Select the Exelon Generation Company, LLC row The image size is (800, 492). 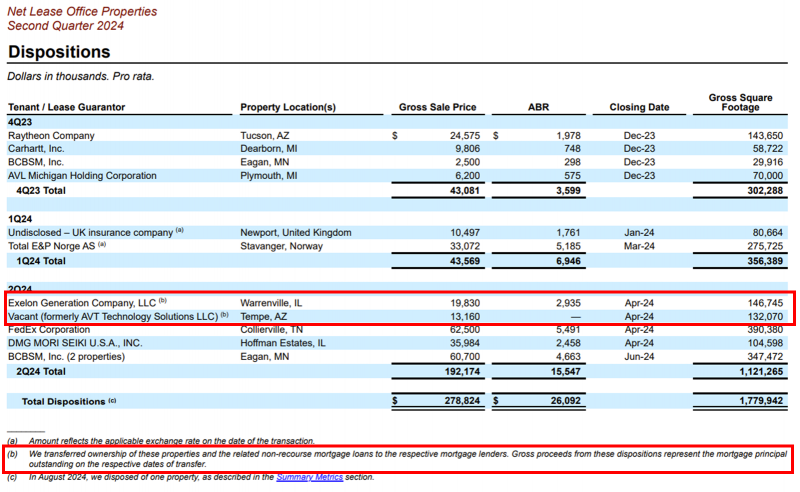(82, 302)
